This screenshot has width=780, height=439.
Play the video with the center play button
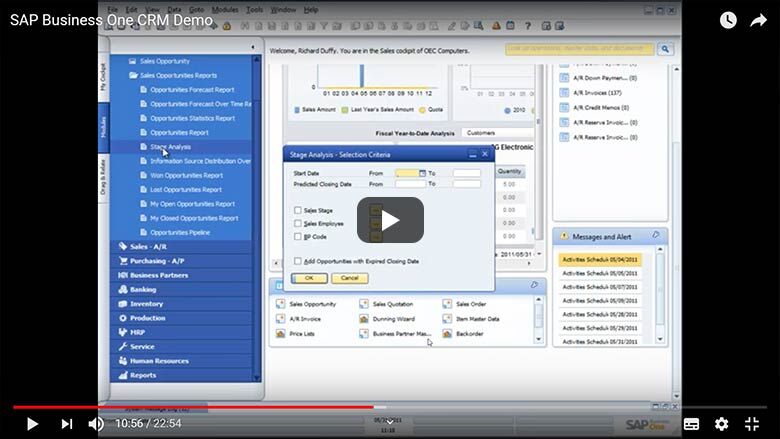point(390,220)
